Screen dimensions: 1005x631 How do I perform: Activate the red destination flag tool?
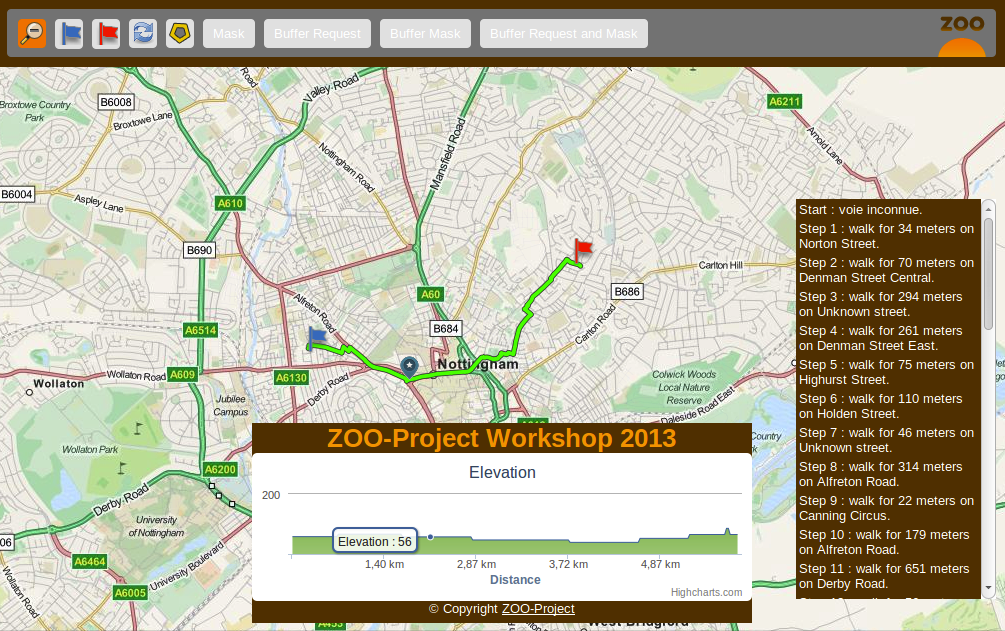click(106, 33)
